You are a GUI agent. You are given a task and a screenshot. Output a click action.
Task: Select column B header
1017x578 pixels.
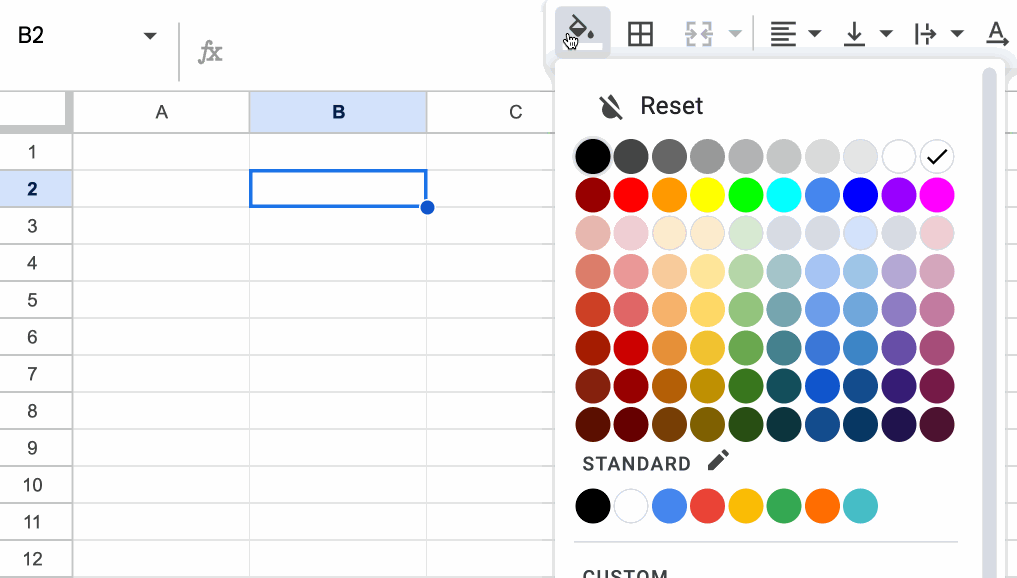tap(338, 112)
